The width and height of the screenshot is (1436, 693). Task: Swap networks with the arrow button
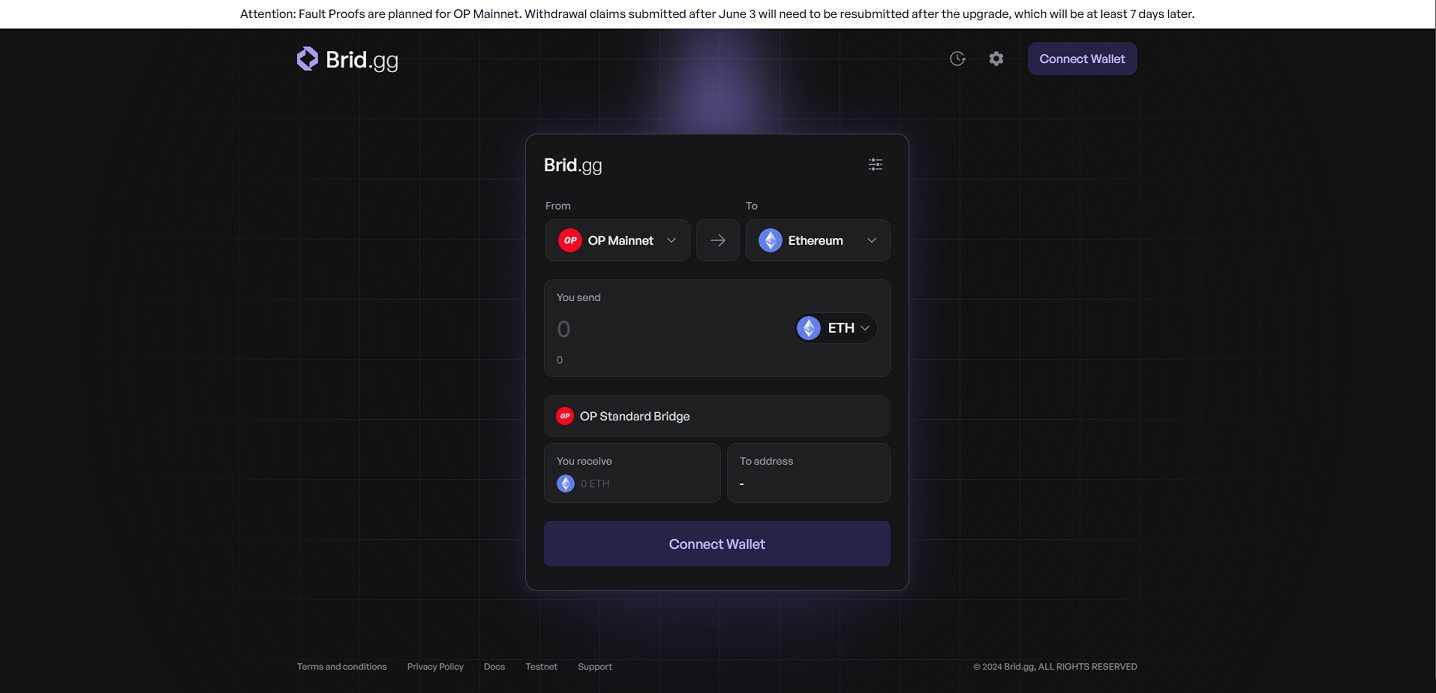click(x=718, y=240)
